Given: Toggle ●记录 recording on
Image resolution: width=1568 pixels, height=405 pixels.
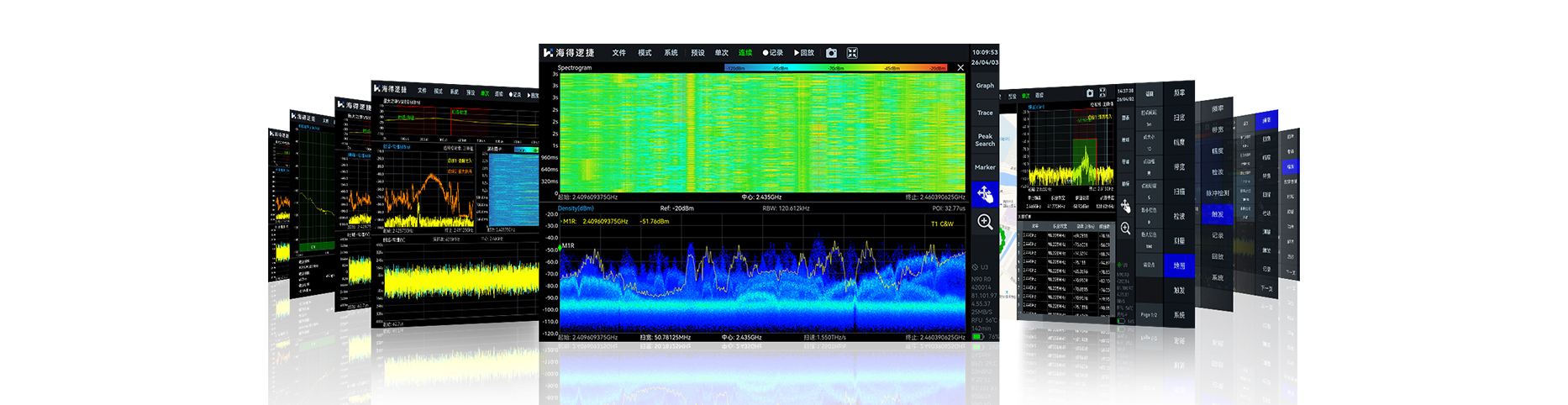Looking at the screenshot, I should tap(772, 53).
